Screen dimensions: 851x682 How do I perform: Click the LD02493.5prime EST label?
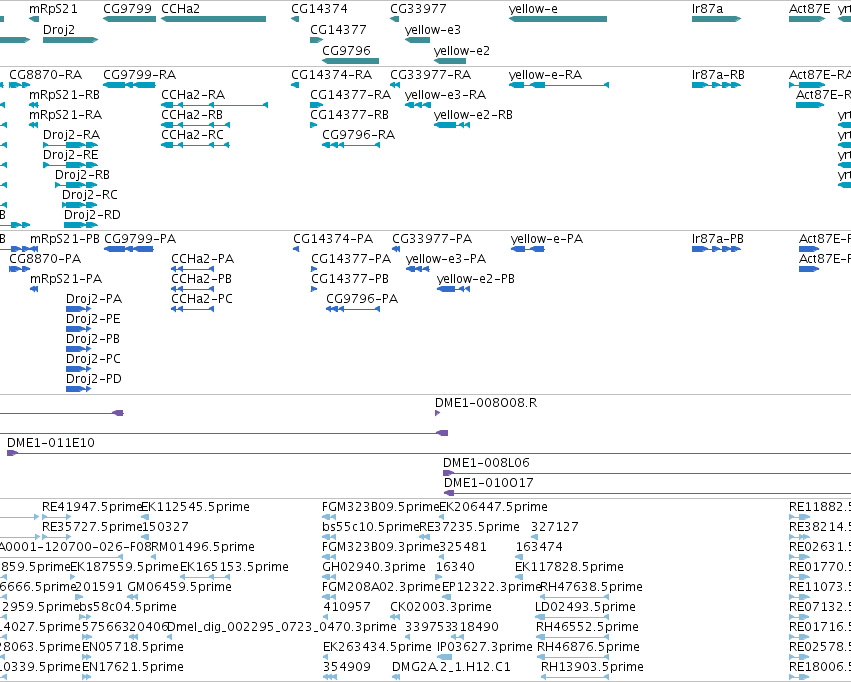586,607
